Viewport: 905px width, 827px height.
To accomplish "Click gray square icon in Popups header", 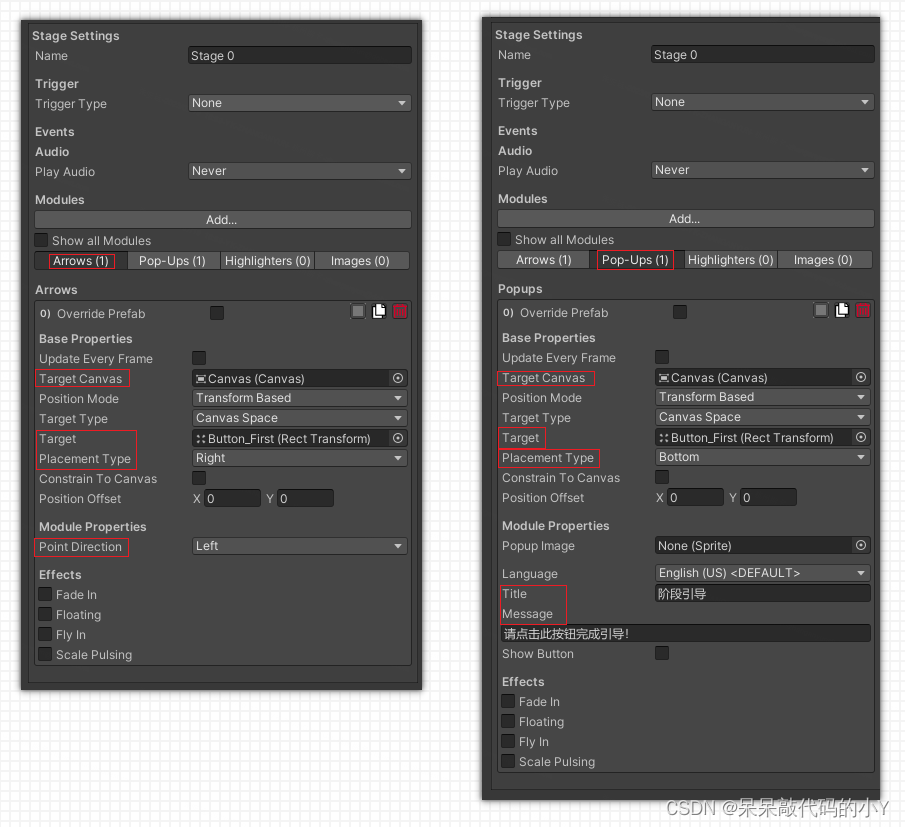I will pos(821,310).
